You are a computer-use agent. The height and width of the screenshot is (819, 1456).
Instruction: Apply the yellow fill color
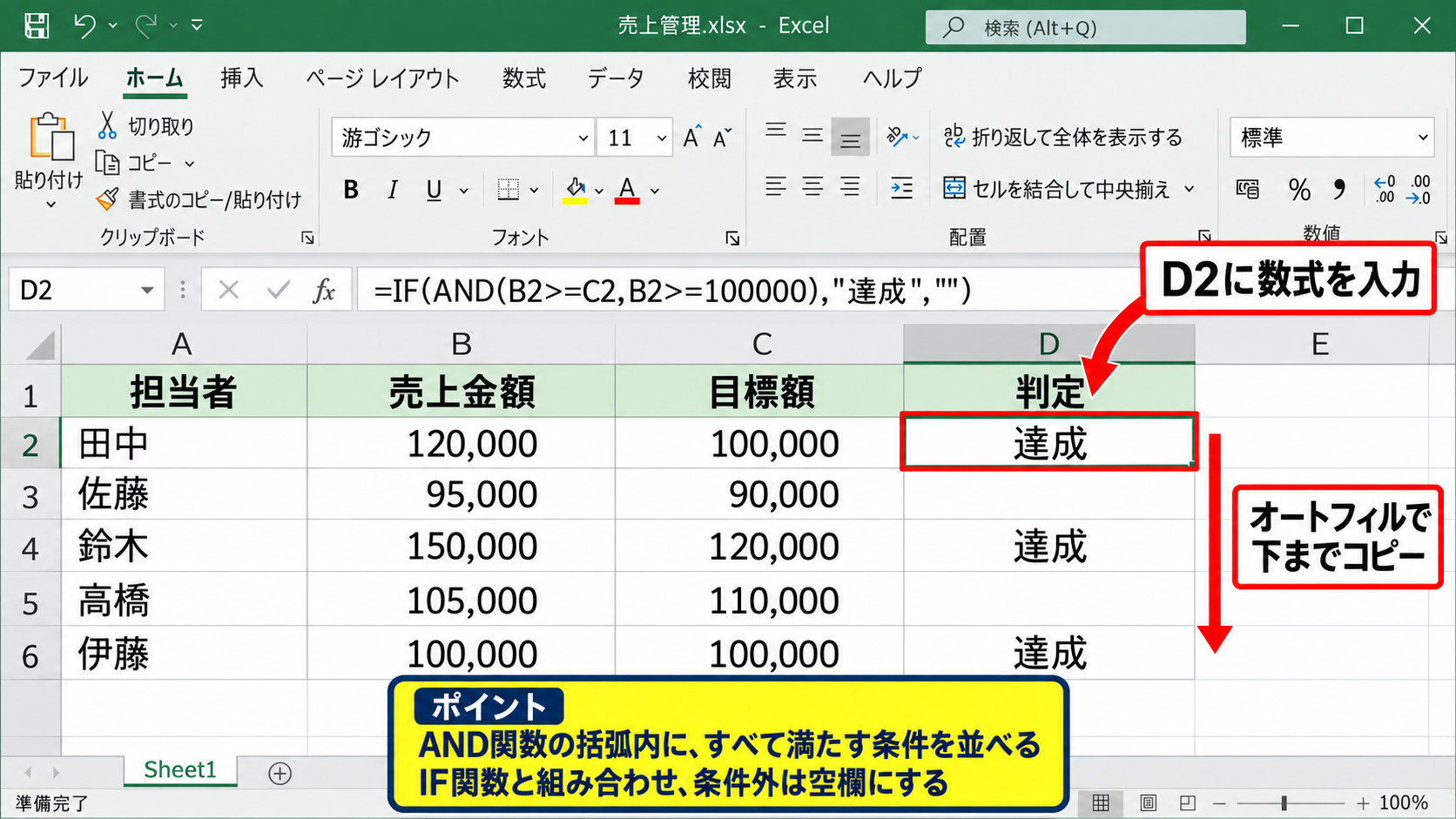click(x=575, y=190)
